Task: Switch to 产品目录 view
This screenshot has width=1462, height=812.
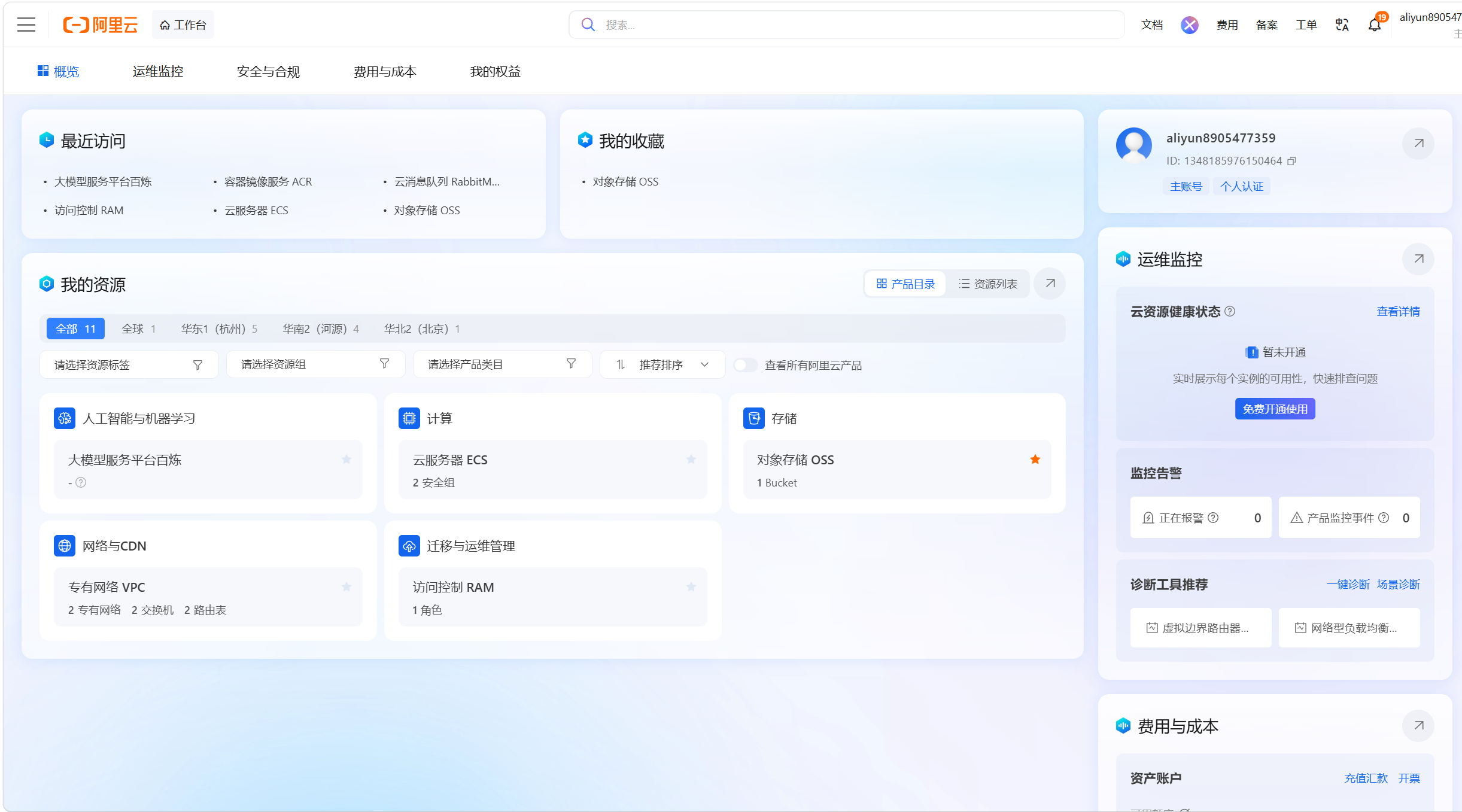Action: pyautogui.click(x=905, y=284)
